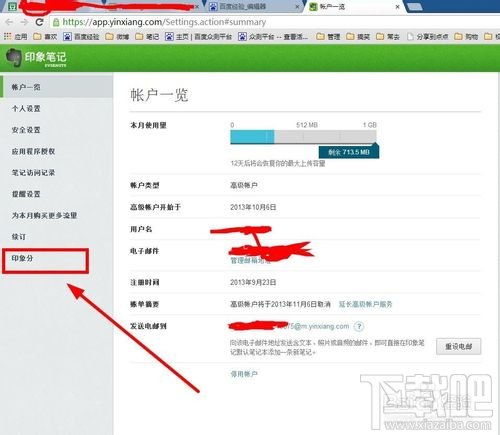The width and height of the screenshot is (500, 435).
Task: Click the 高级帐户 account type value
Action: tap(244, 185)
